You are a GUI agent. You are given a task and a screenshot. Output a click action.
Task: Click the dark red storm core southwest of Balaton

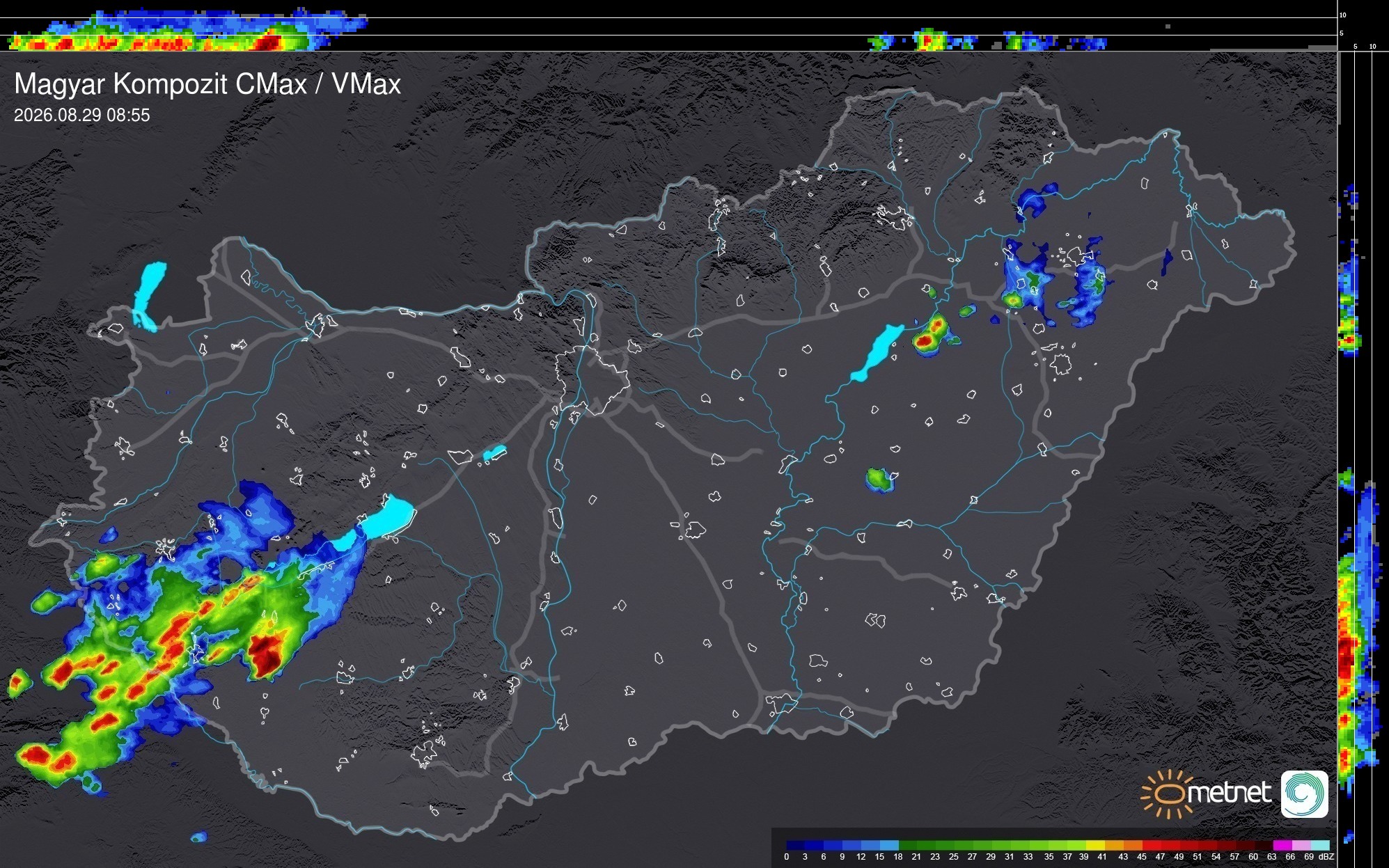[267, 655]
